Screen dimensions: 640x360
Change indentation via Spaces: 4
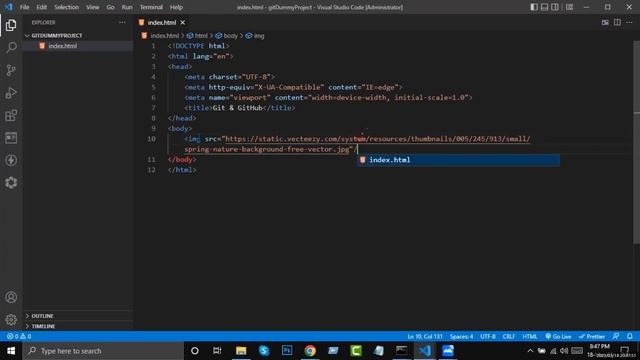click(x=461, y=336)
